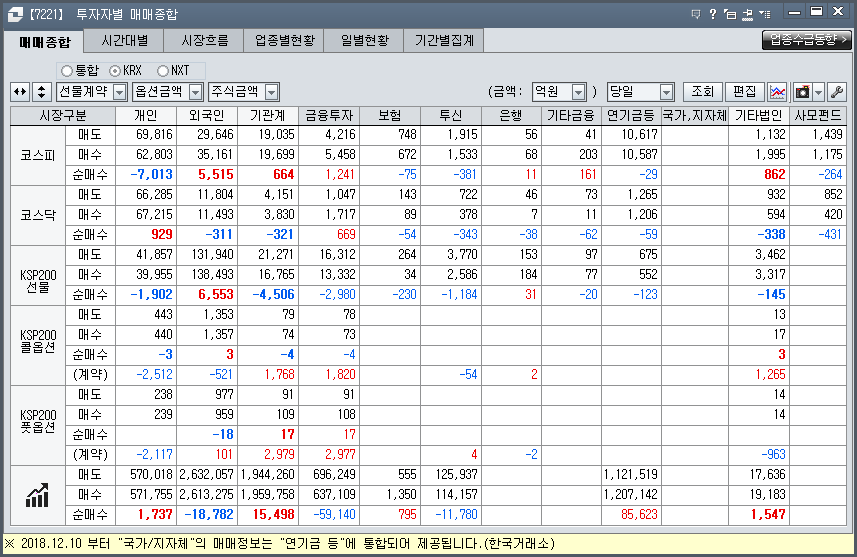Click the 1,547 기타법인 bottom net buy cell
Screen dimensions: 857x557
(759, 515)
